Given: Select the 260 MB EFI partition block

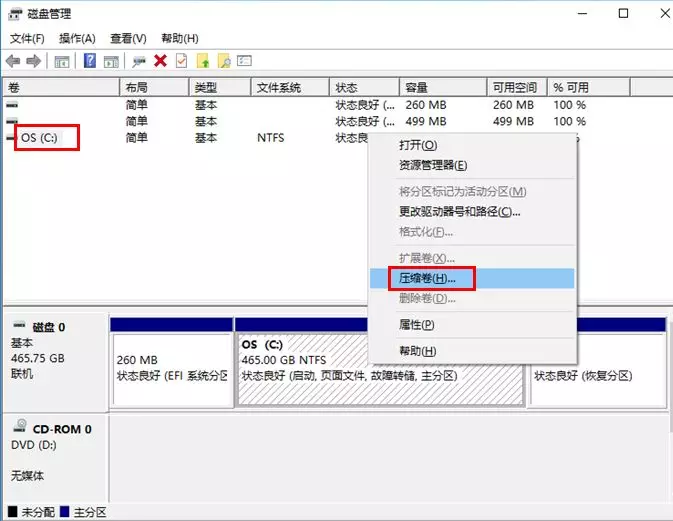Looking at the screenshot, I should coord(172,370).
